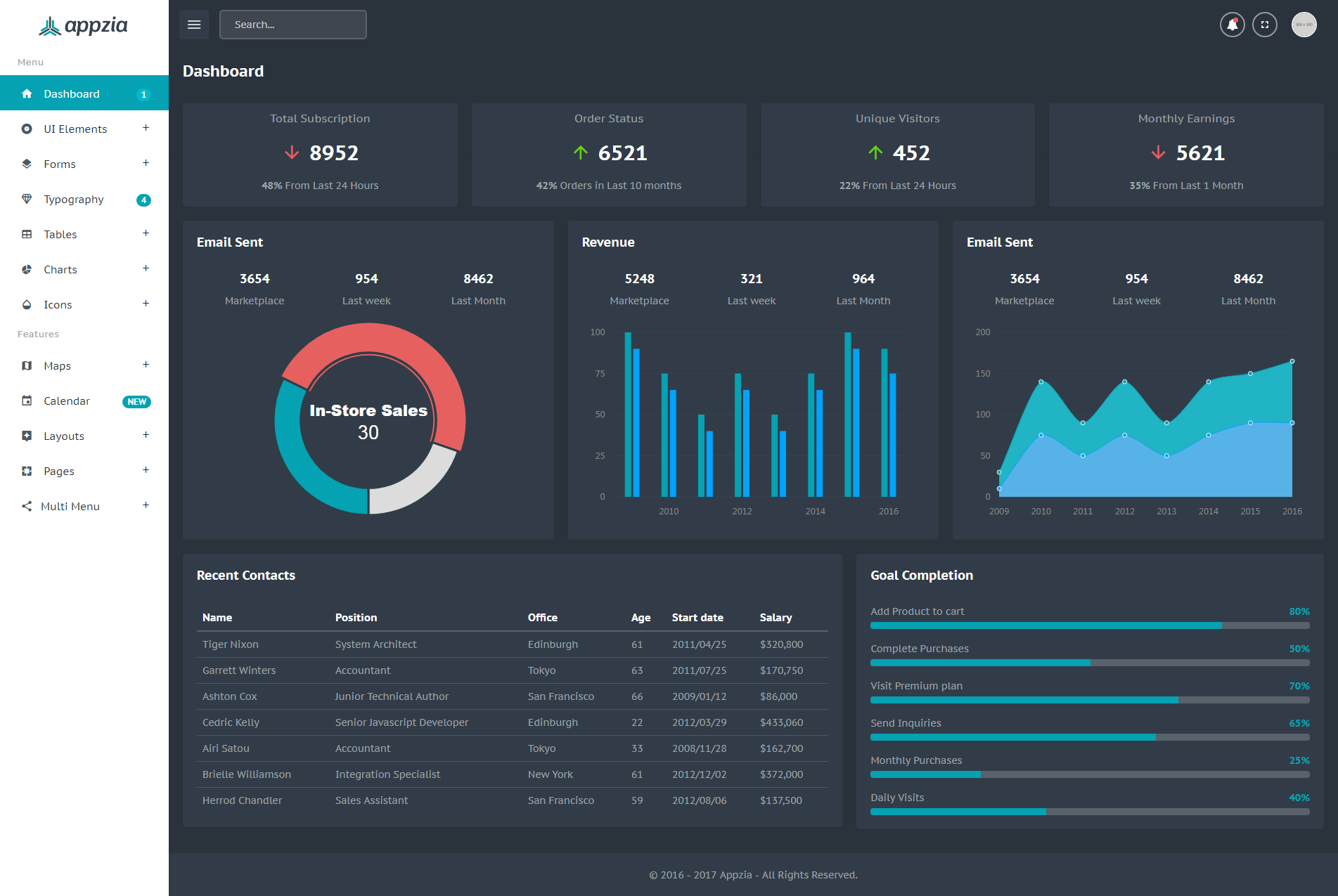This screenshot has width=1338, height=896.
Task: Sort table by Salary column header
Action: (776, 617)
